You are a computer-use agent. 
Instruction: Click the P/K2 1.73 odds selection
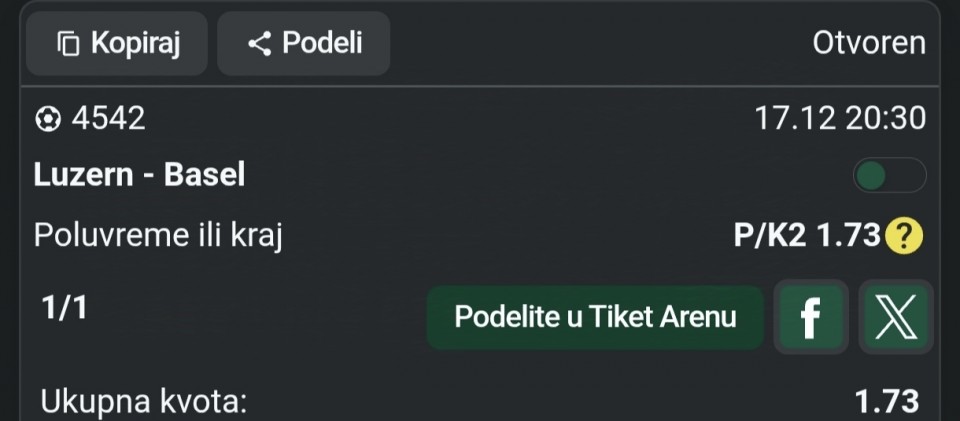(806, 236)
